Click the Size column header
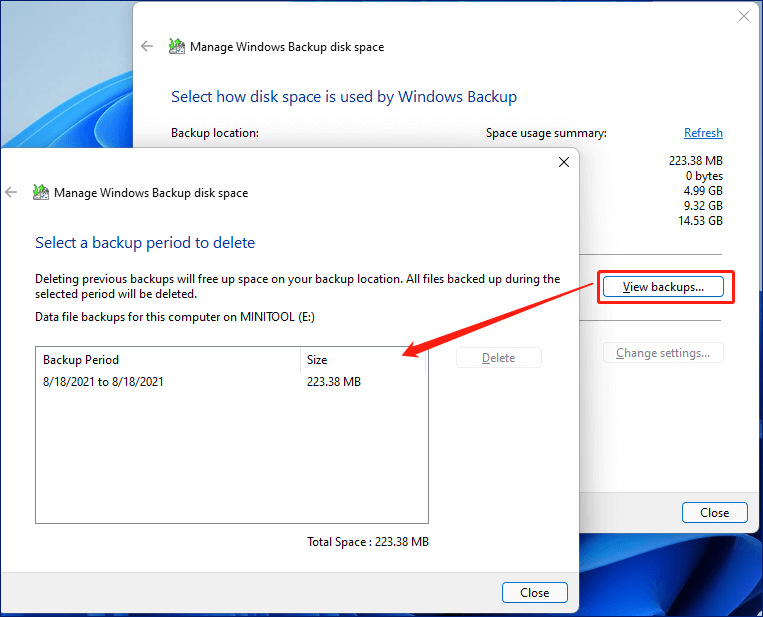 point(363,360)
